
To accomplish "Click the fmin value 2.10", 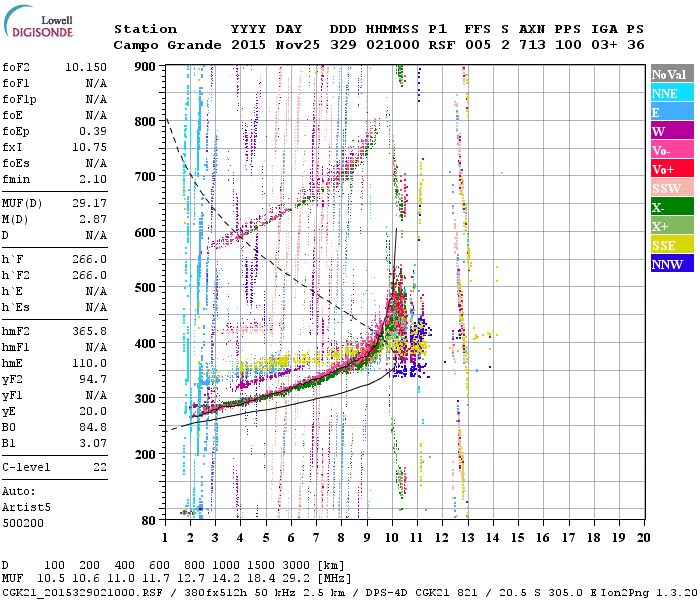I will click(93, 179).
